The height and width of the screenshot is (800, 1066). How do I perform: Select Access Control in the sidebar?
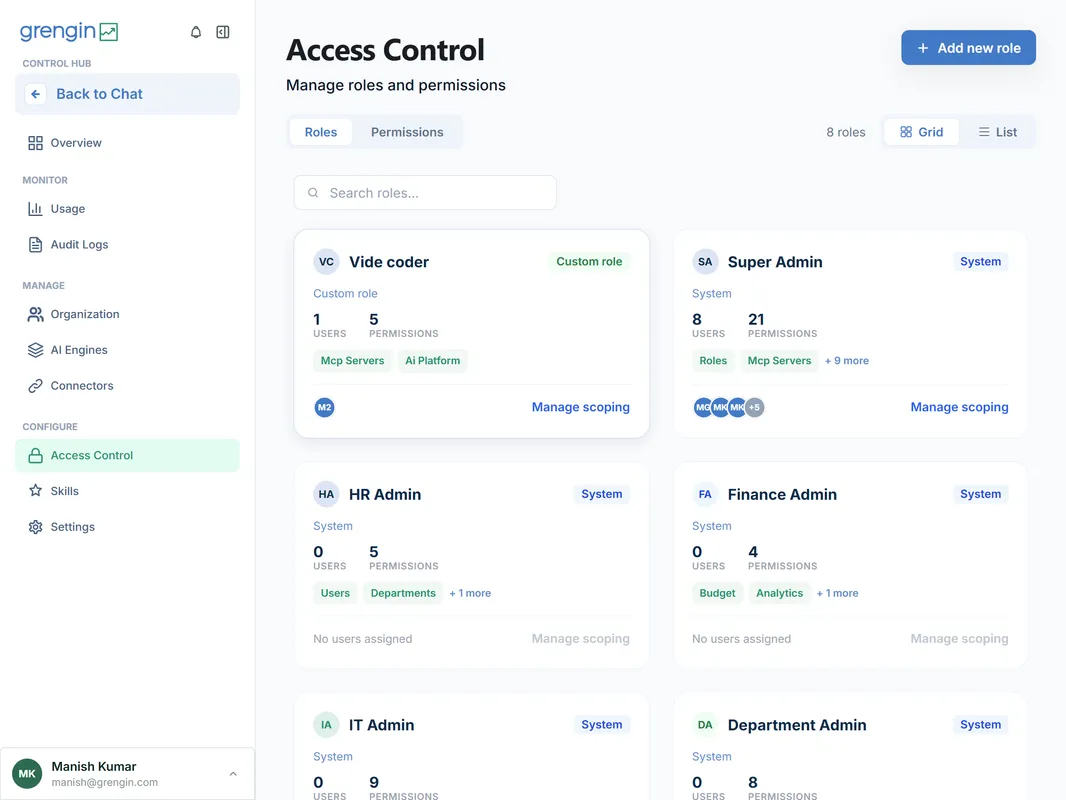[127, 455]
